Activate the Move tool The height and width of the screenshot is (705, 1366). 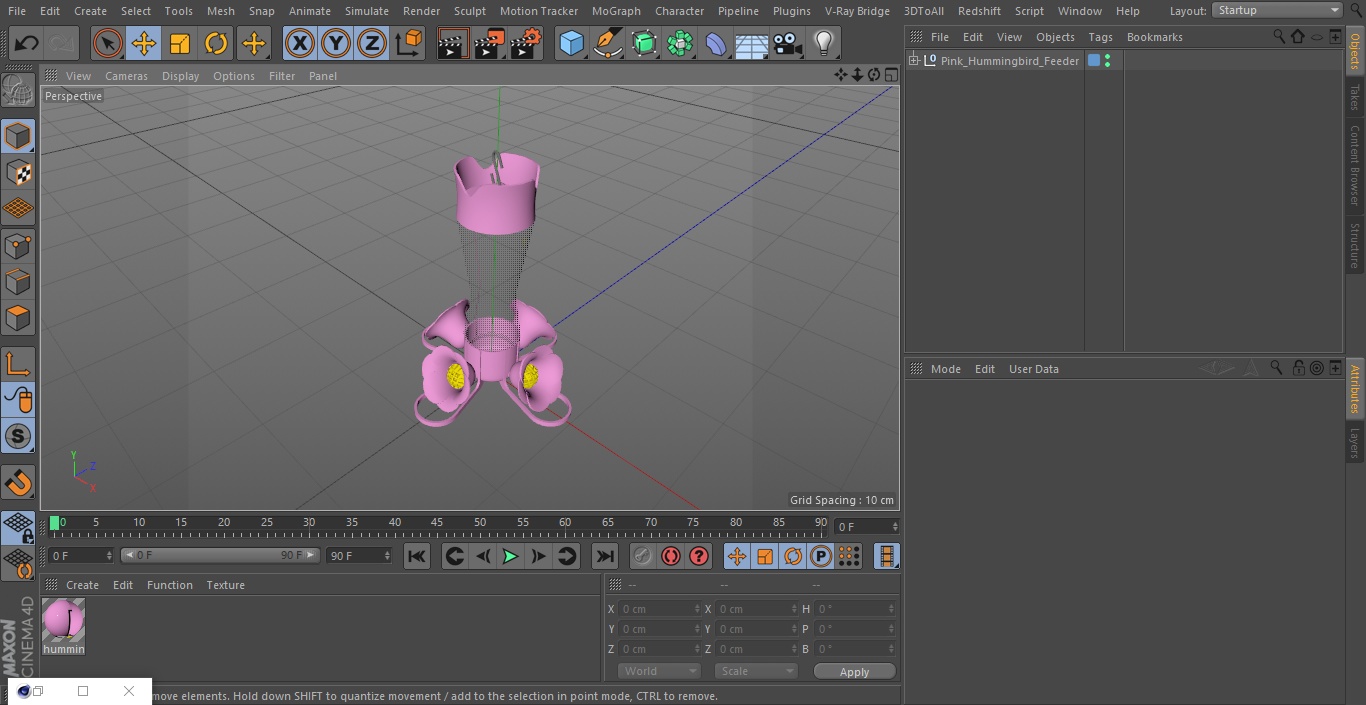[144, 43]
